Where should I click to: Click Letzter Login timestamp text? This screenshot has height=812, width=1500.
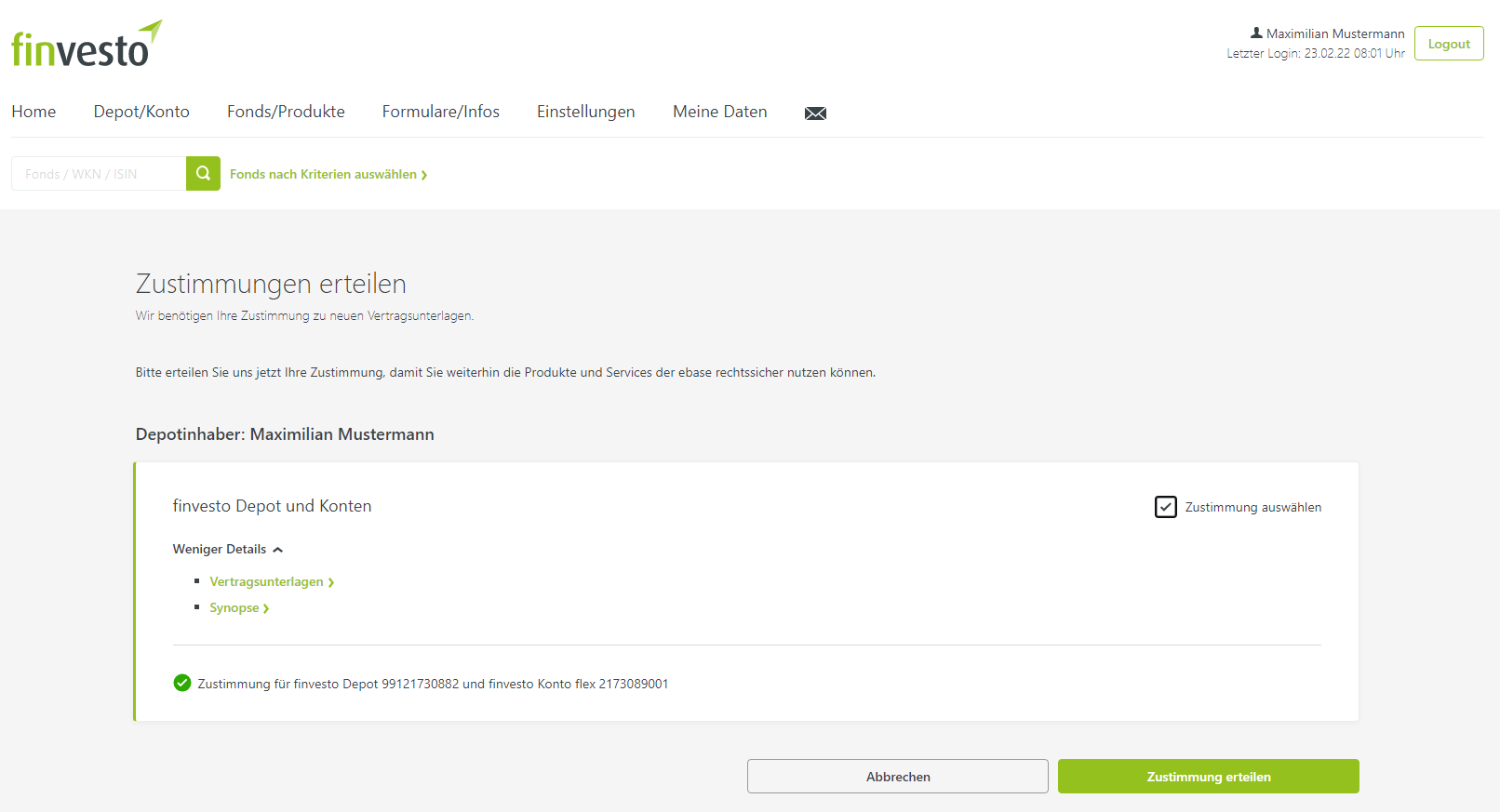point(1316,53)
